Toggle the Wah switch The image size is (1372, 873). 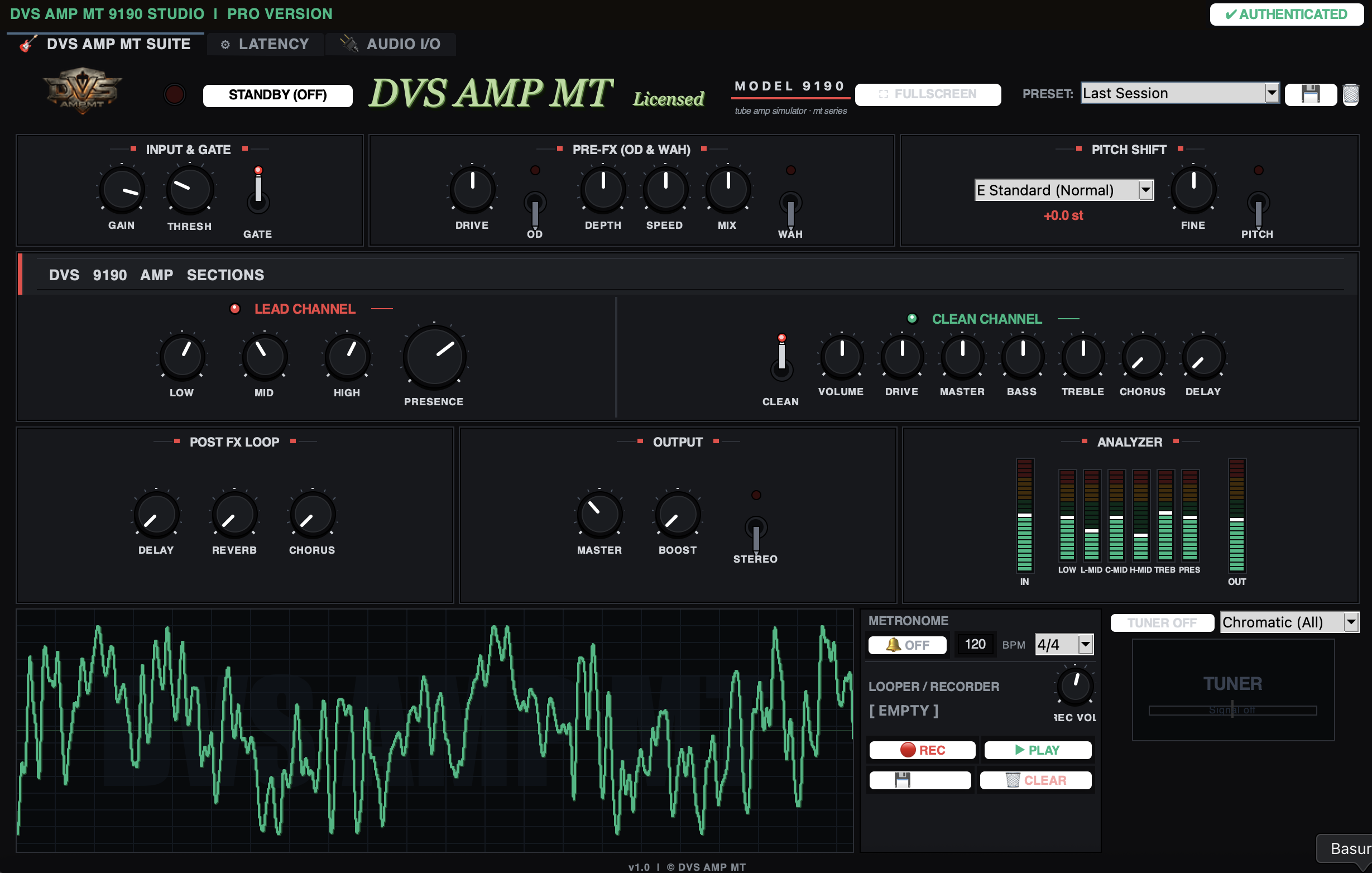pyautogui.click(x=790, y=210)
